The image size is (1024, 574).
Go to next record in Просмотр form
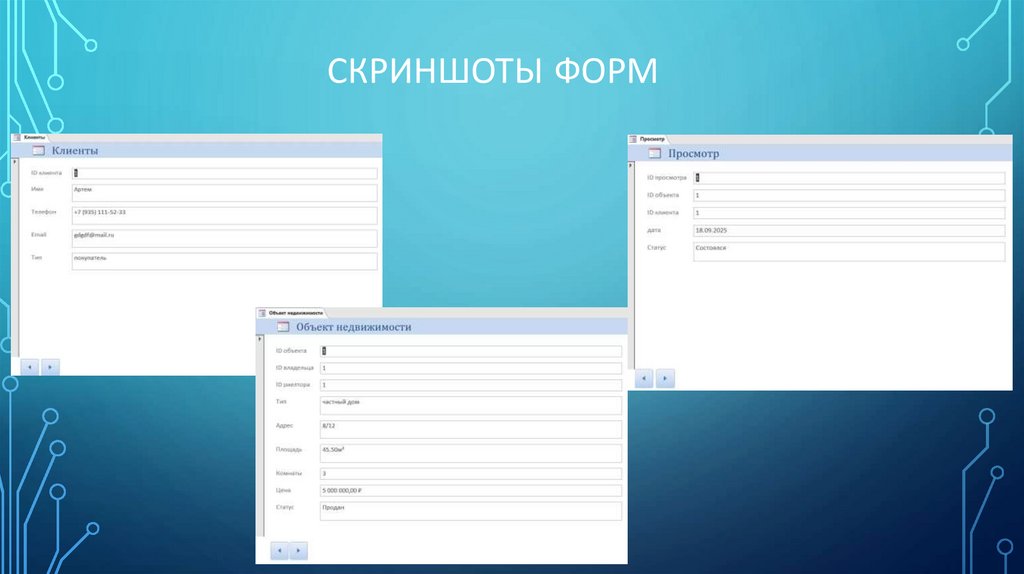tap(665, 378)
